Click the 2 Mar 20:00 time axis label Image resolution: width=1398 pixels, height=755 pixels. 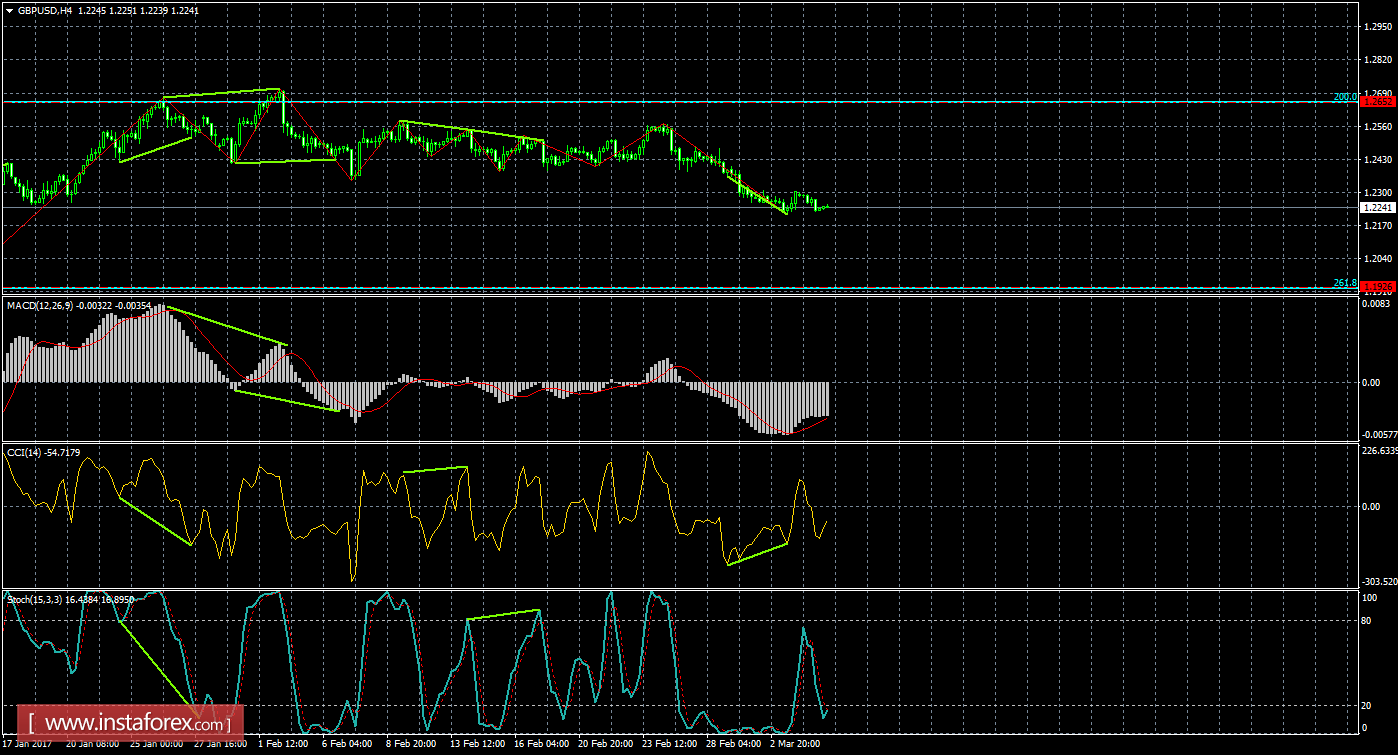793,745
